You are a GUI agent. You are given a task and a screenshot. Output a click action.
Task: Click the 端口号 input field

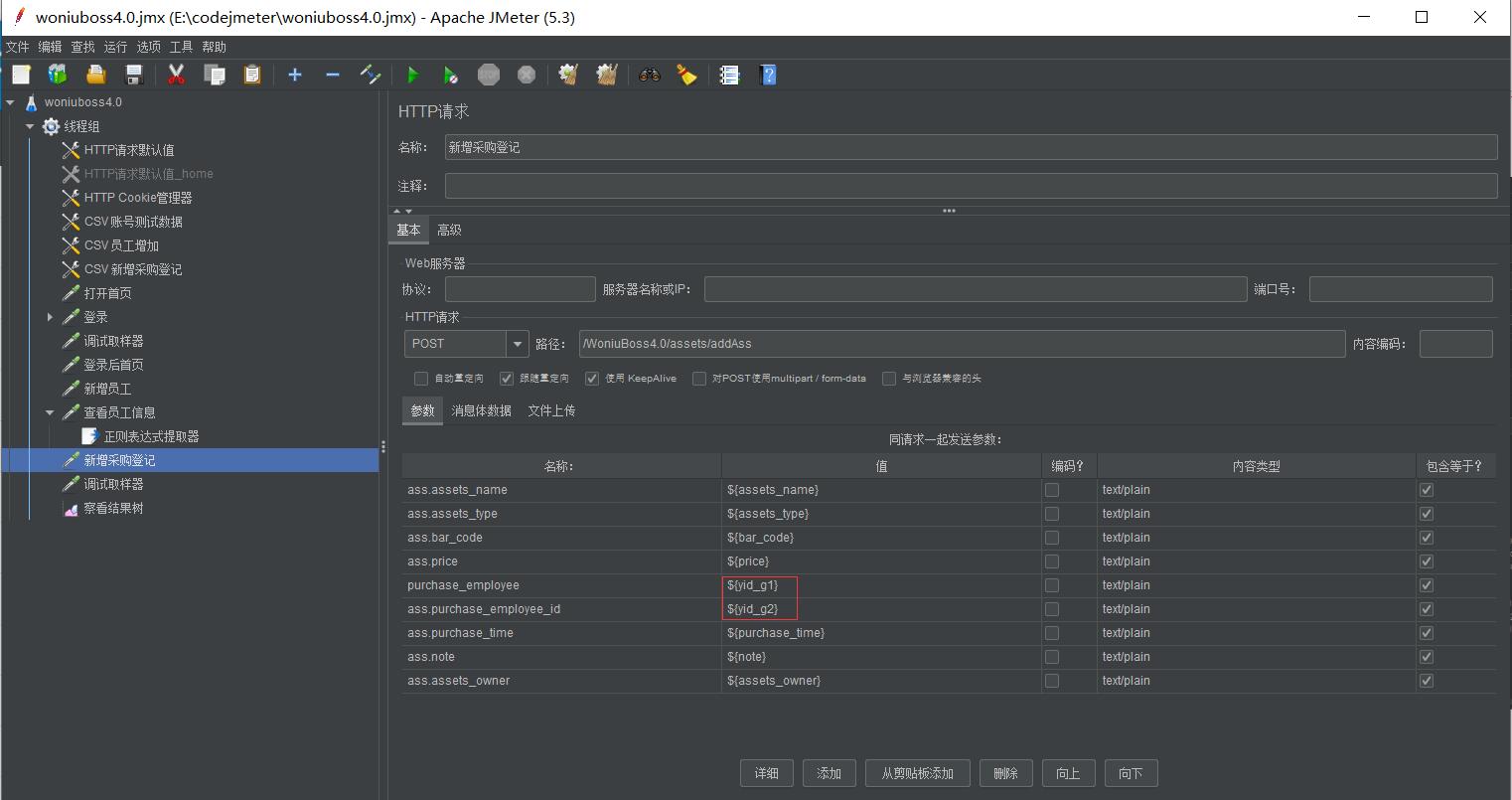pos(1401,289)
